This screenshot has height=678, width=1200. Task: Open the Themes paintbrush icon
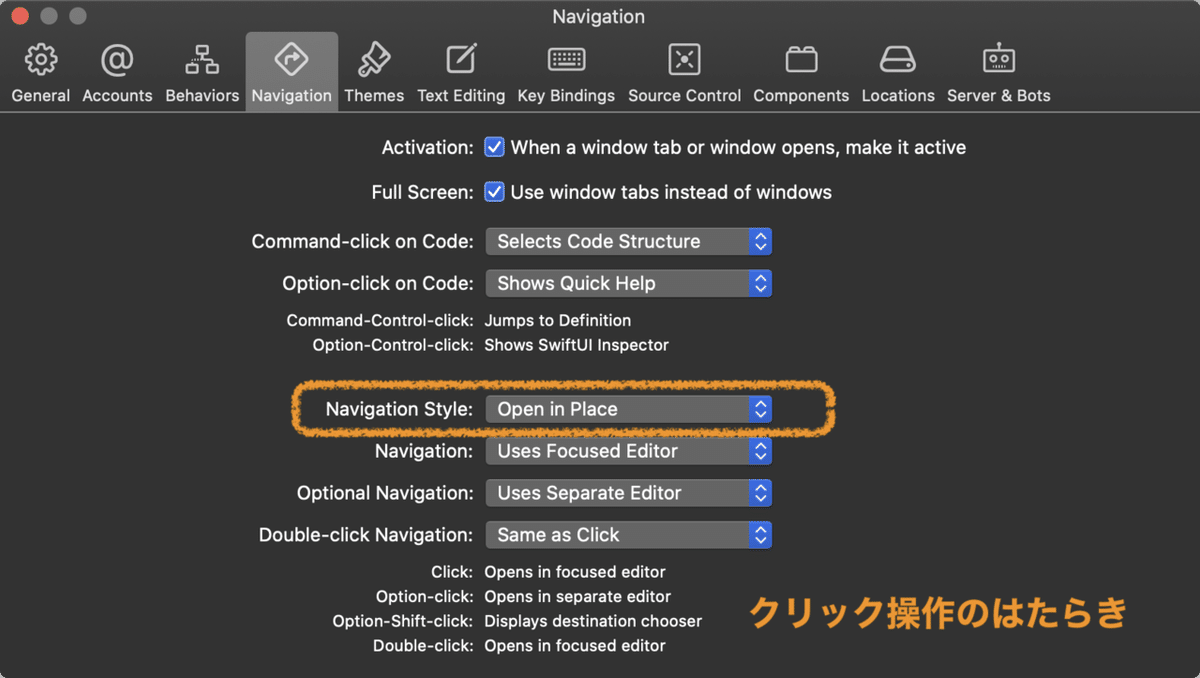374,60
